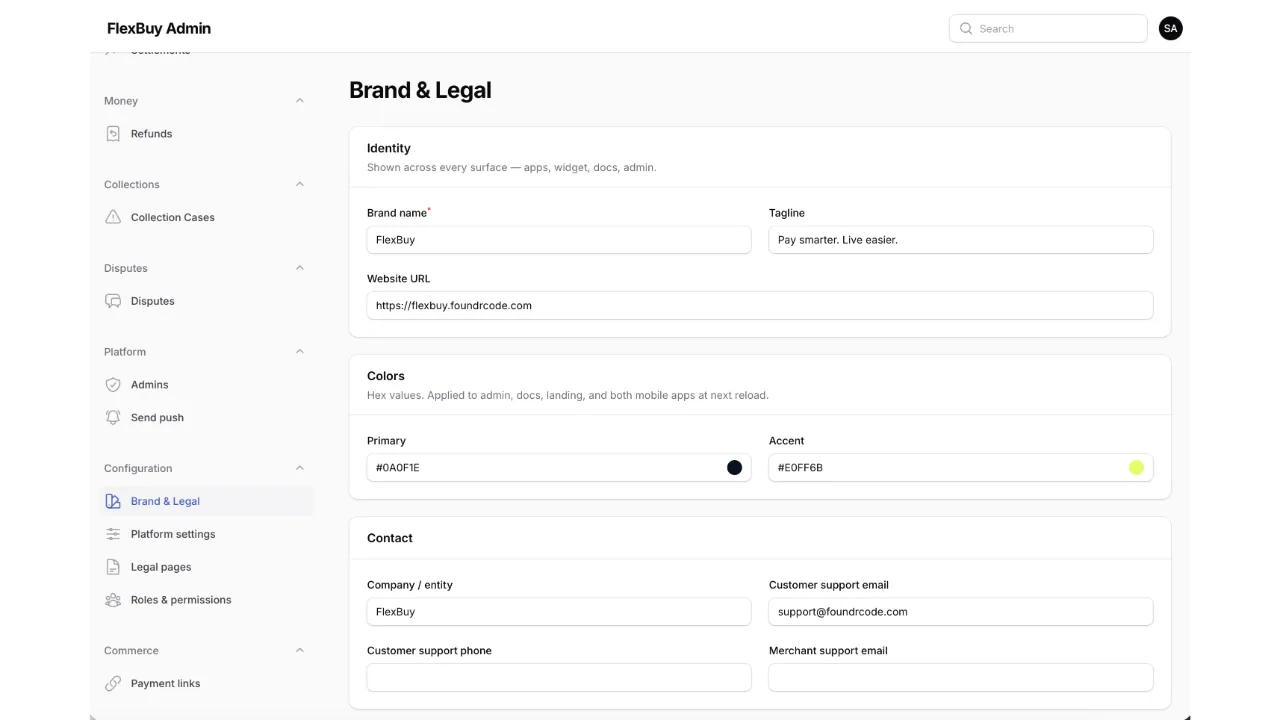Viewport: 1280px width, 720px height.
Task: Click the empty Merchant support email field
Action: (x=961, y=678)
